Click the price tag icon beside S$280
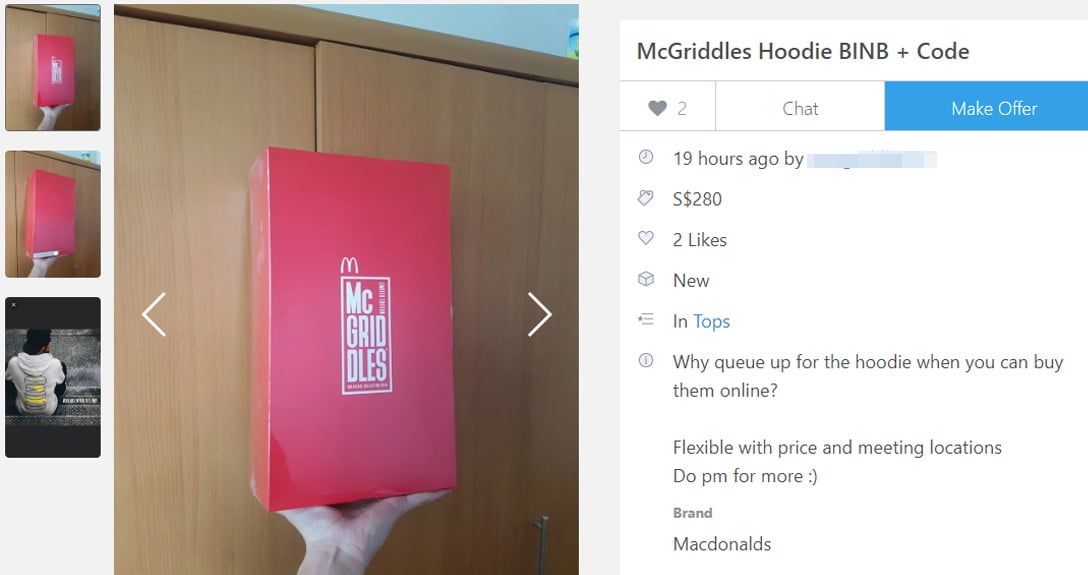This screenshot has width=1088, height=575. click(x=645, y=198)
